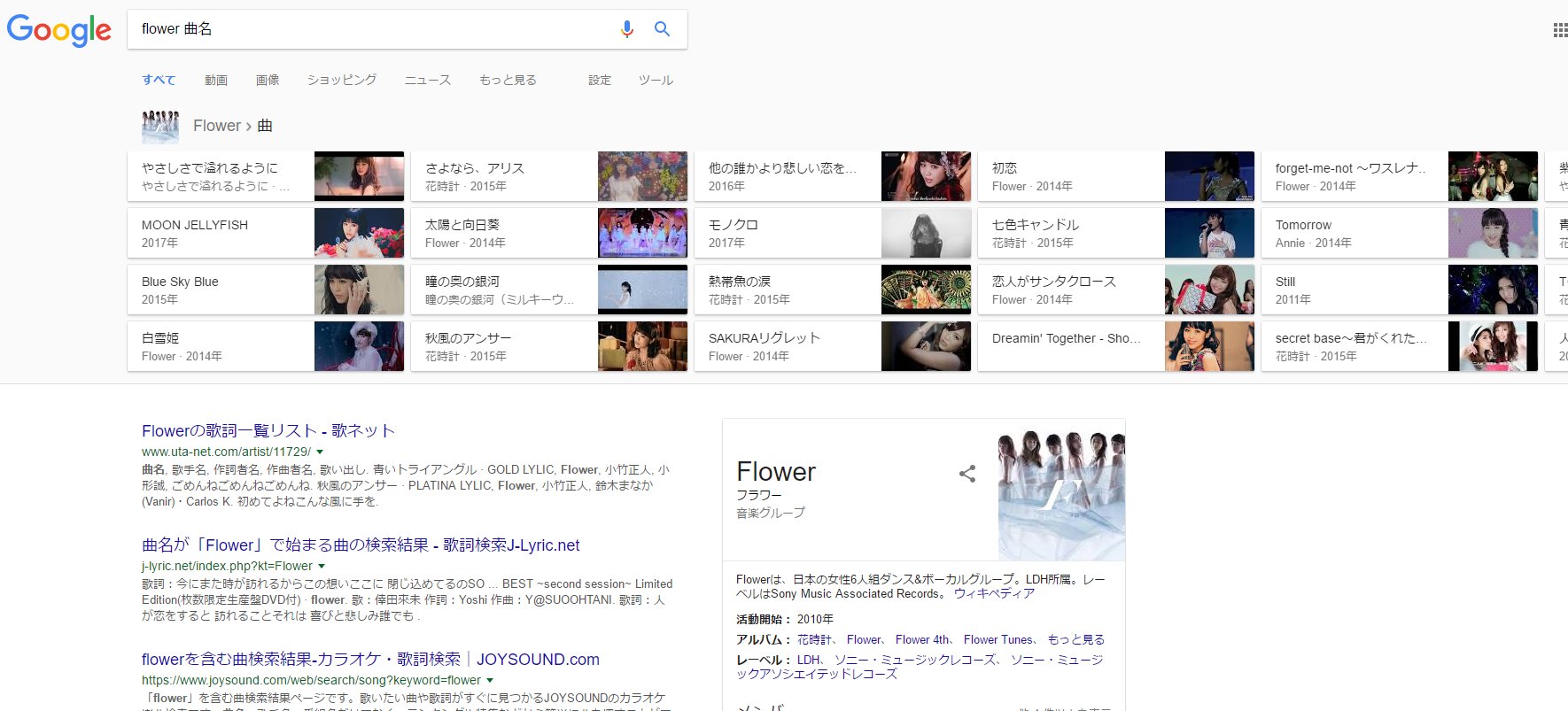Open the ショッピング tab
The width and height of the screenshot is (1568, 711).
pos(342,80)
